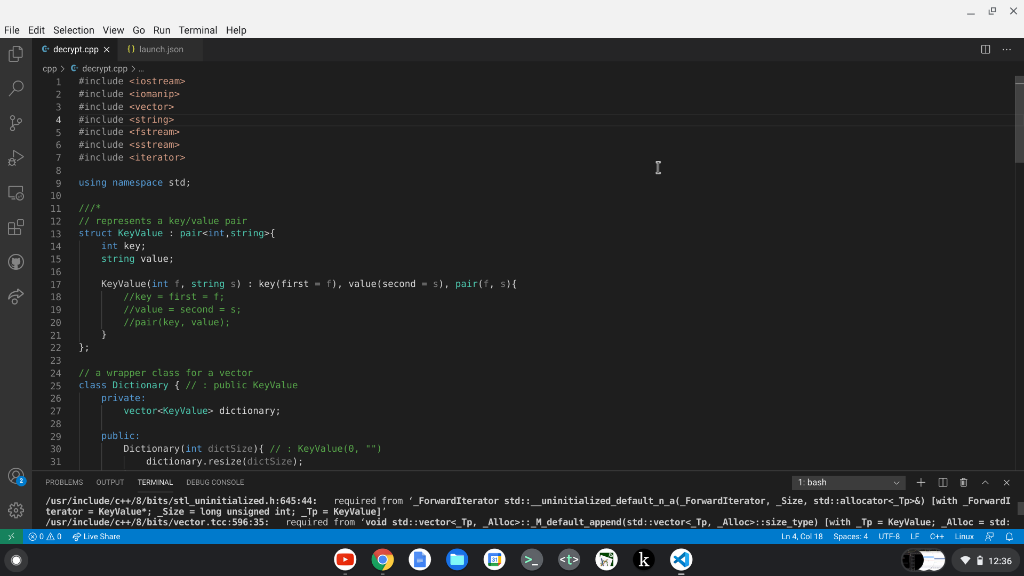Viewport: 1024px width, 576px height.
Task: Launch Chrome from the shelf
Action: point(383,560)
